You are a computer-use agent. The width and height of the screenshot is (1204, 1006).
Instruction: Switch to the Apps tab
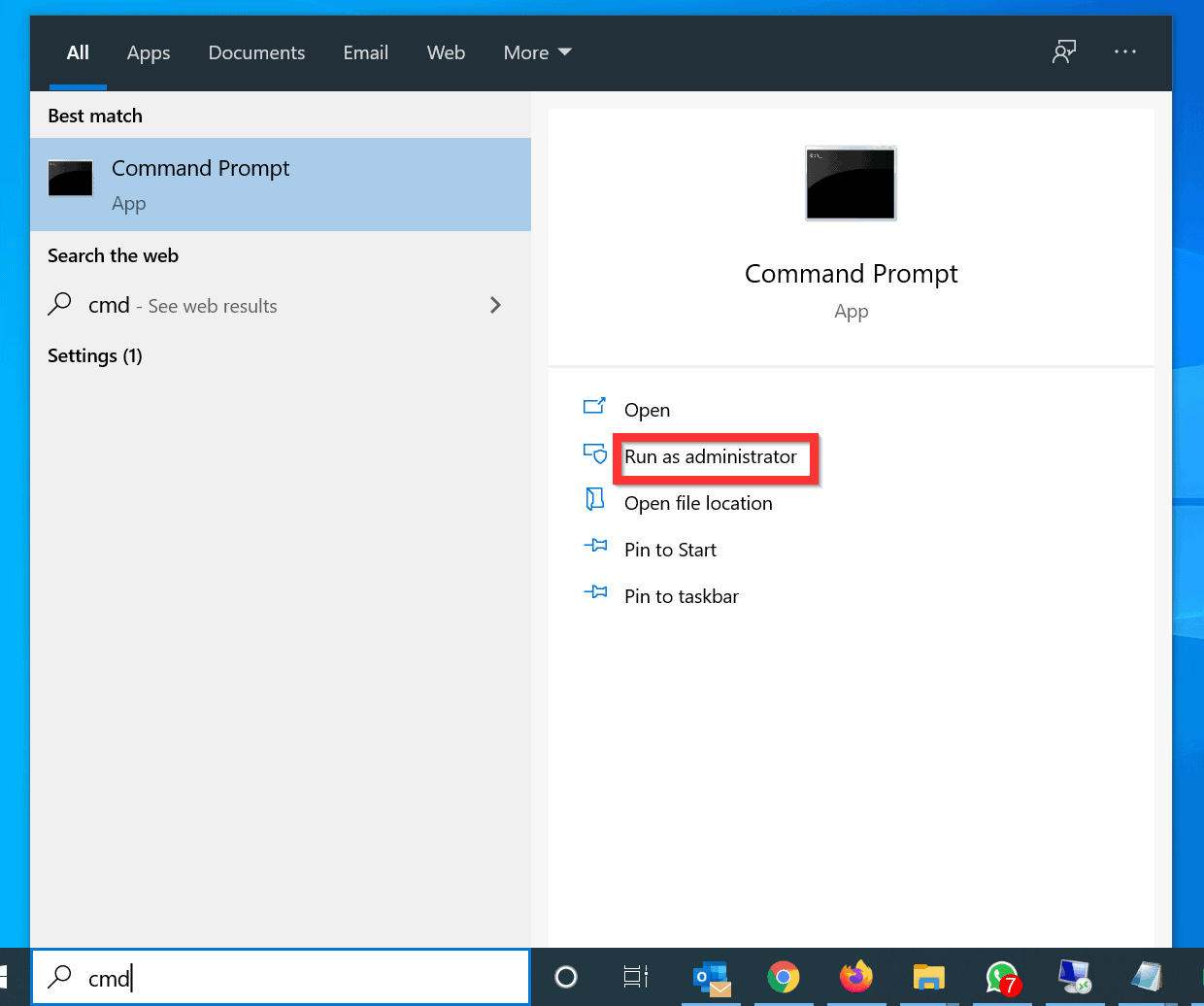148,52
